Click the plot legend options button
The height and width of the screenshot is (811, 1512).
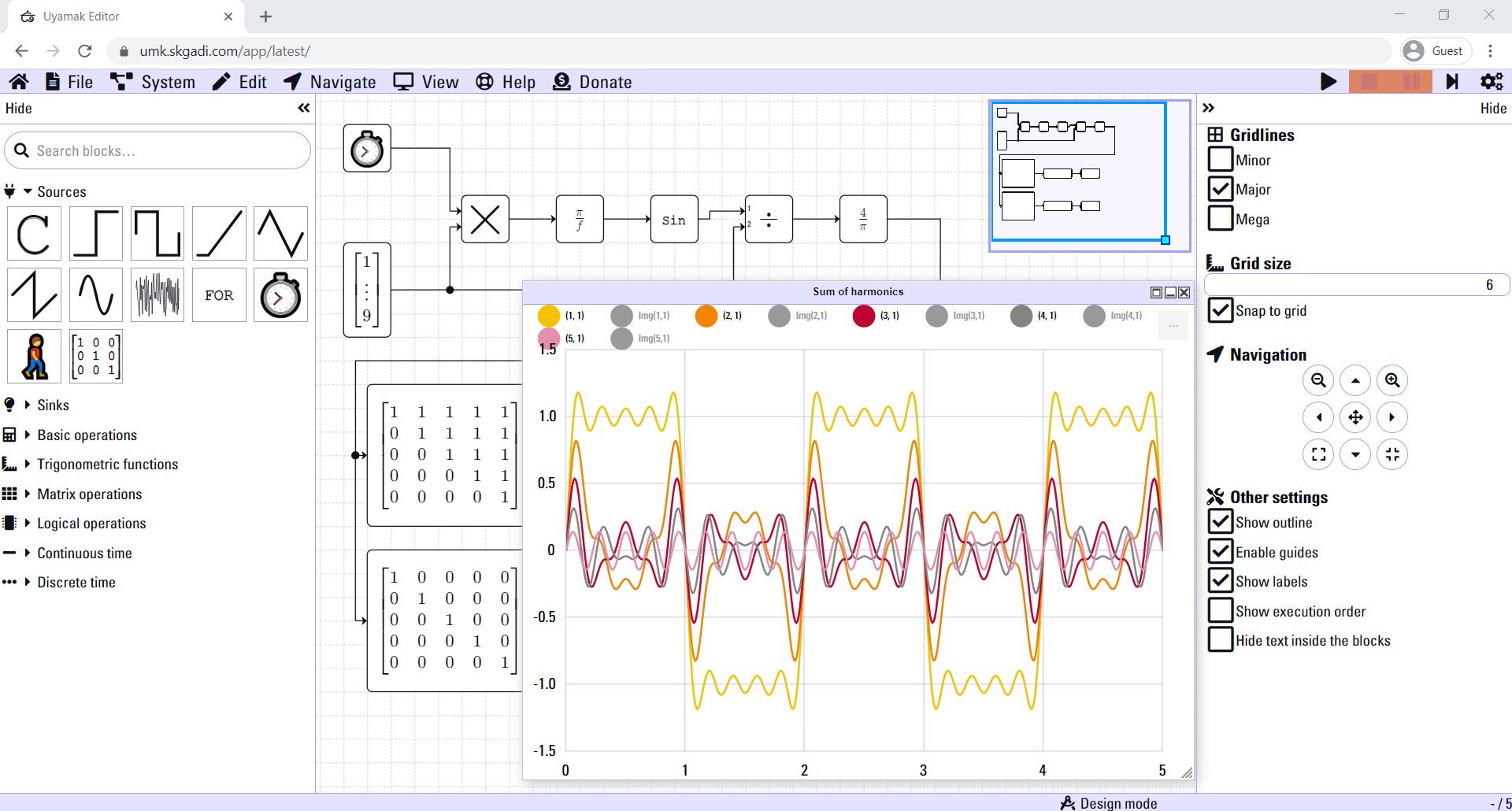tap(1173, 325)
